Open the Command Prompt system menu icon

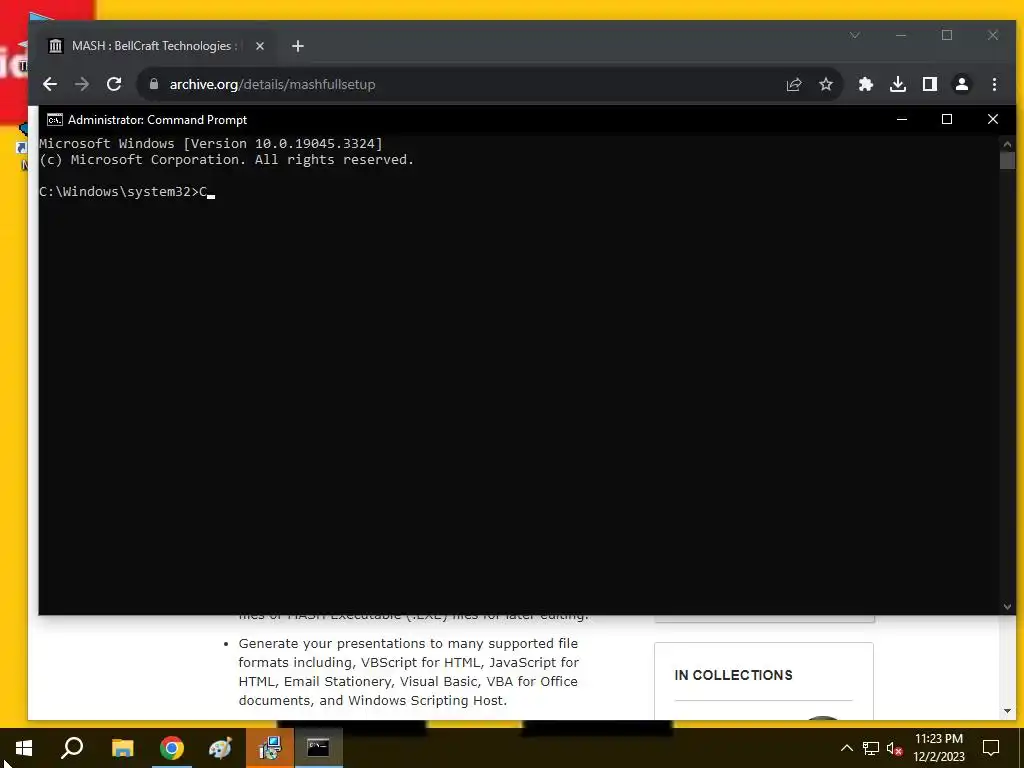55,120
